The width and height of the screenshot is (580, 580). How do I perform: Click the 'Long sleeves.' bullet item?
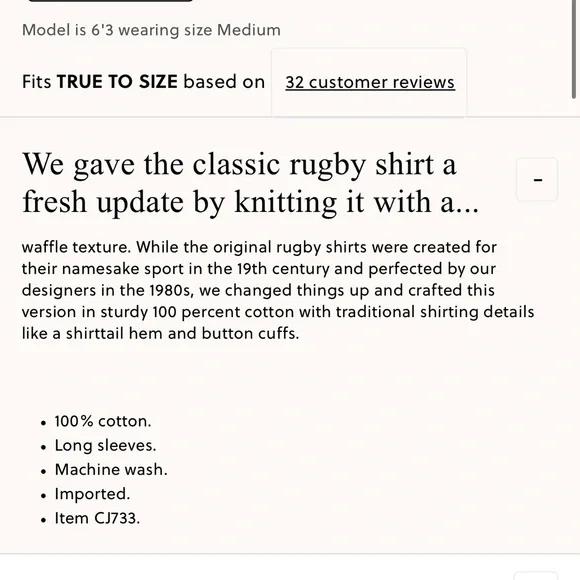click(x=105, y=445)
